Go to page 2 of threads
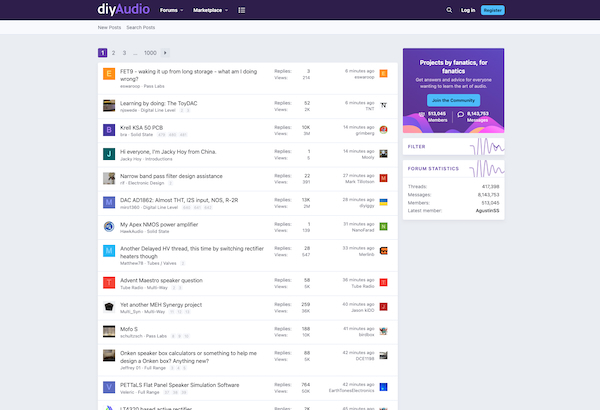 [114, 52]
